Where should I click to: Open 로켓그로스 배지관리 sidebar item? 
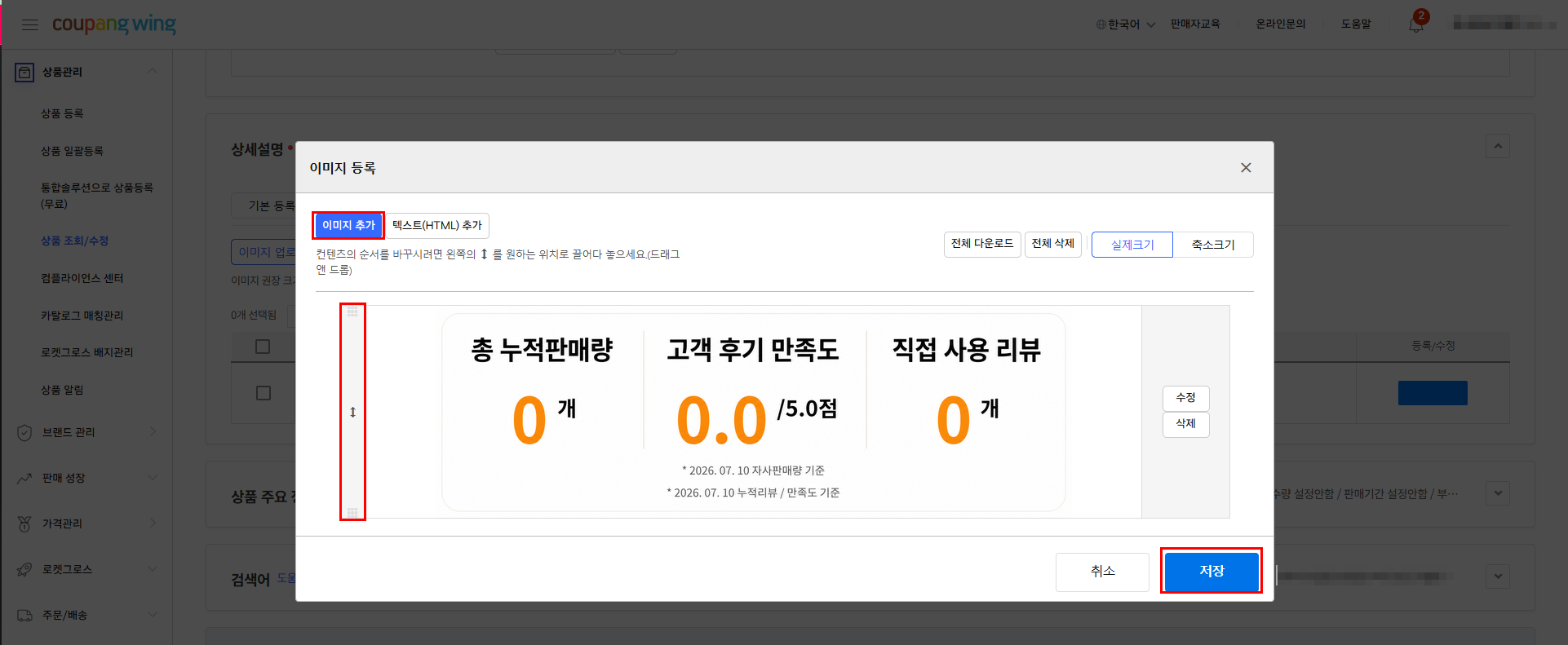pos(86,352)
